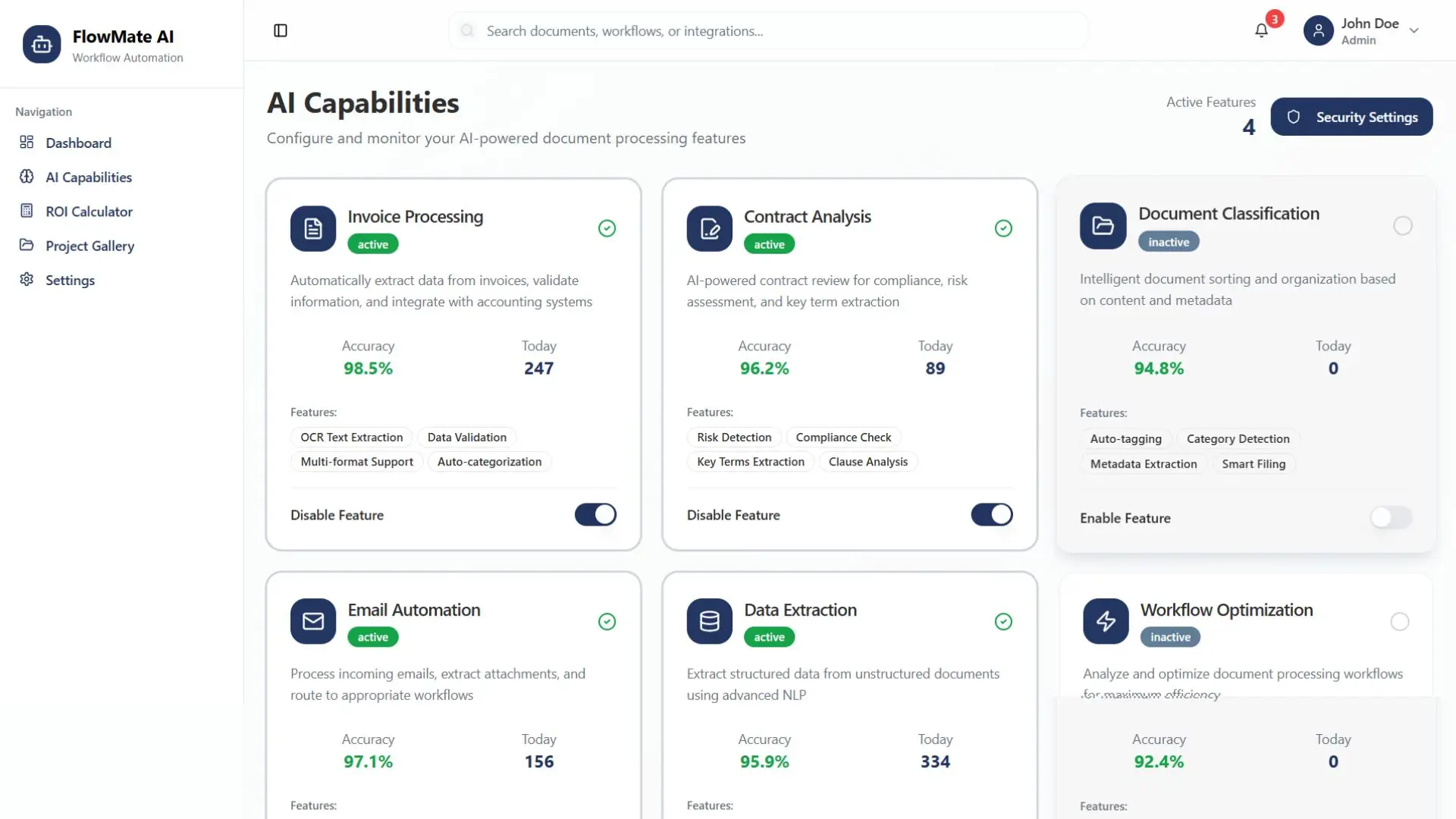Click the Email Automation active badge
Screen dimensions: 1456x819
pos(372,637)
